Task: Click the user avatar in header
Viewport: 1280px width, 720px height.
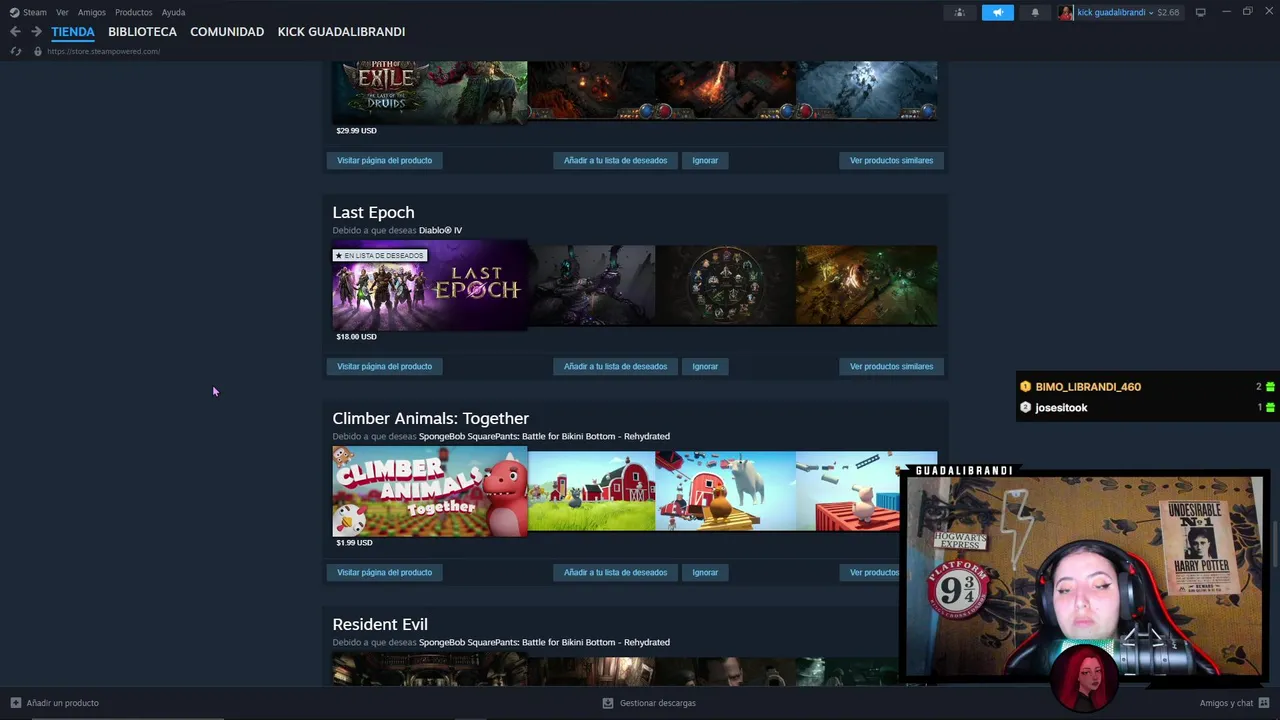Action: 1066,12
